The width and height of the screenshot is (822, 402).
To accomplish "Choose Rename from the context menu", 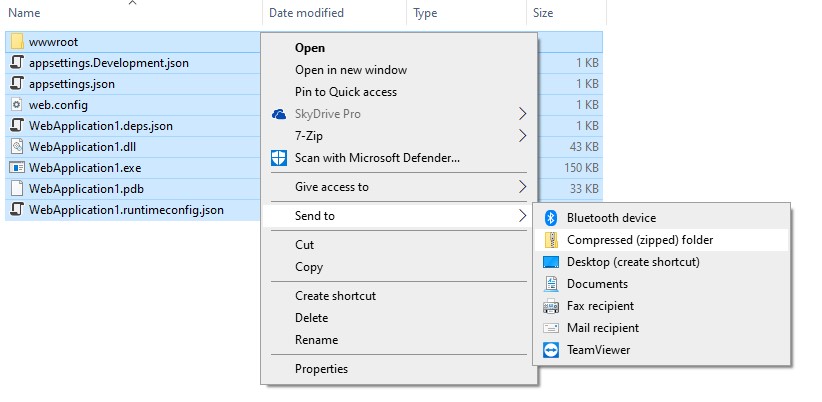I will coord(317,340).
